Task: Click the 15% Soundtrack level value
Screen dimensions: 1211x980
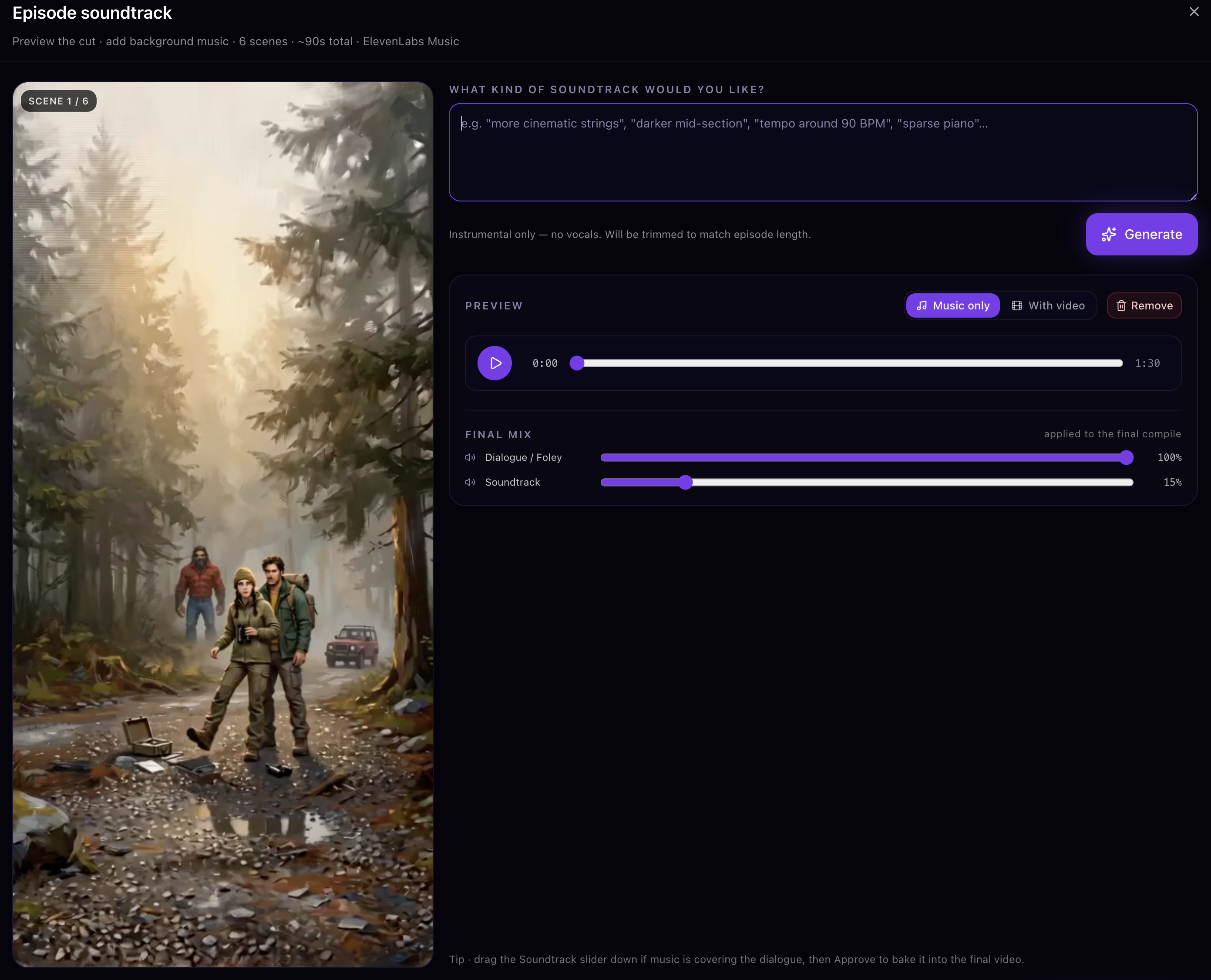Action: [x=1172, y=482]
